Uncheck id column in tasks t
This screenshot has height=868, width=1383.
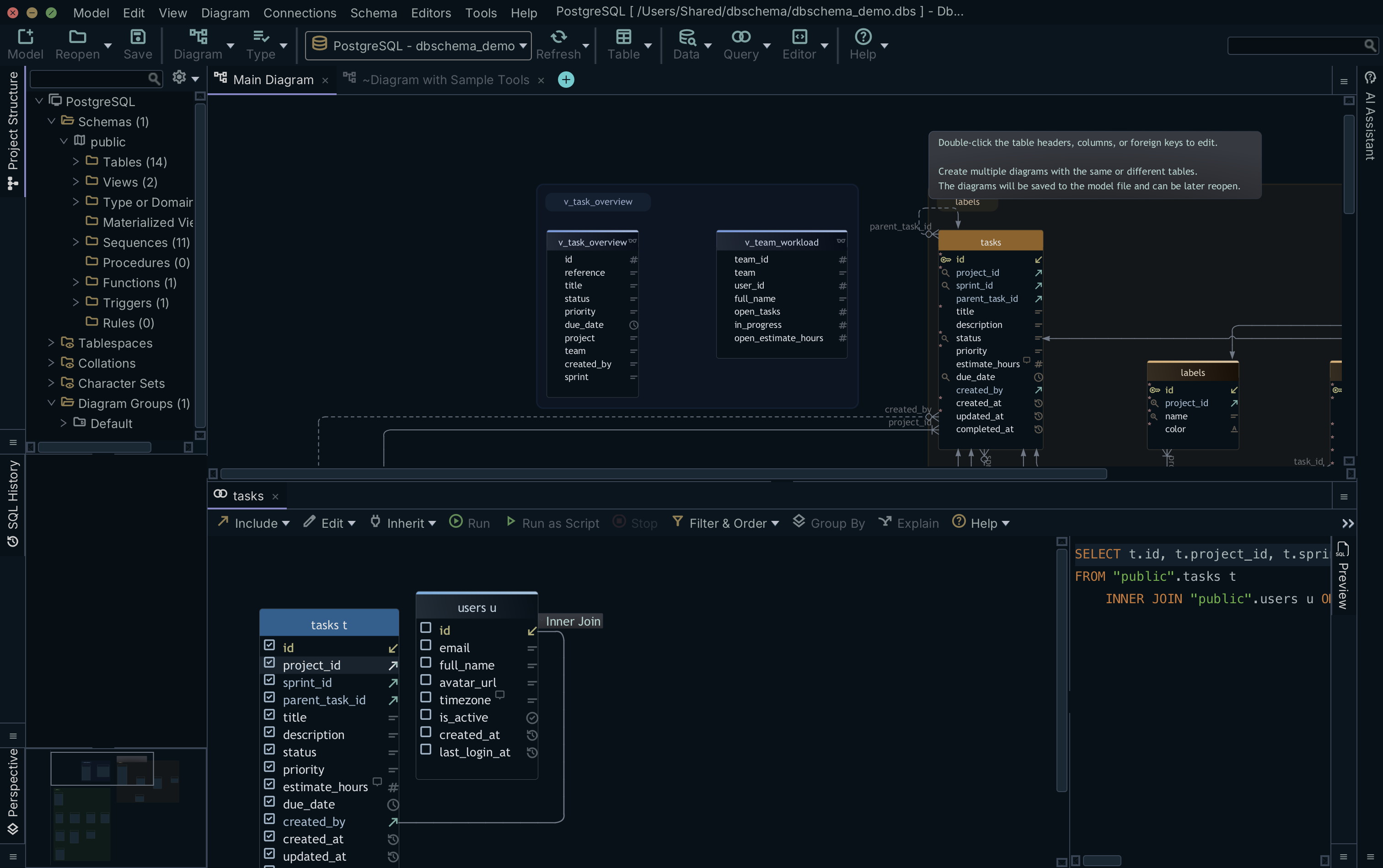pos(269,645)
